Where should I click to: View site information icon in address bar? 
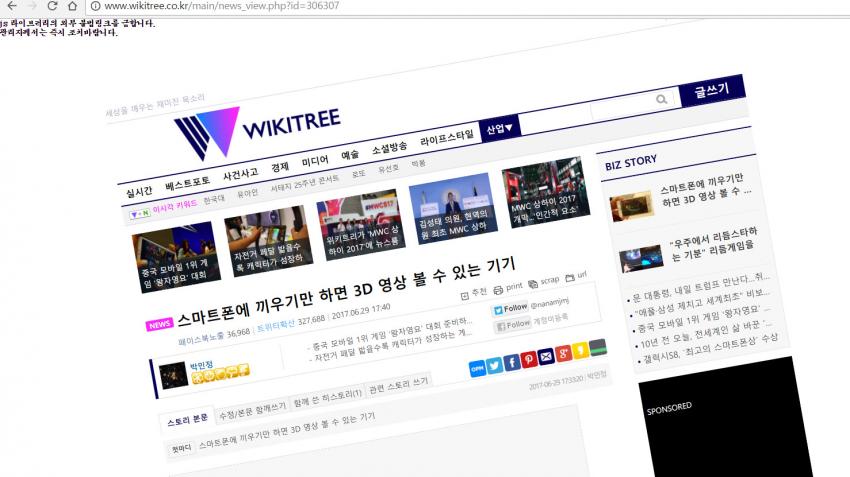click(x=95, y=6)
